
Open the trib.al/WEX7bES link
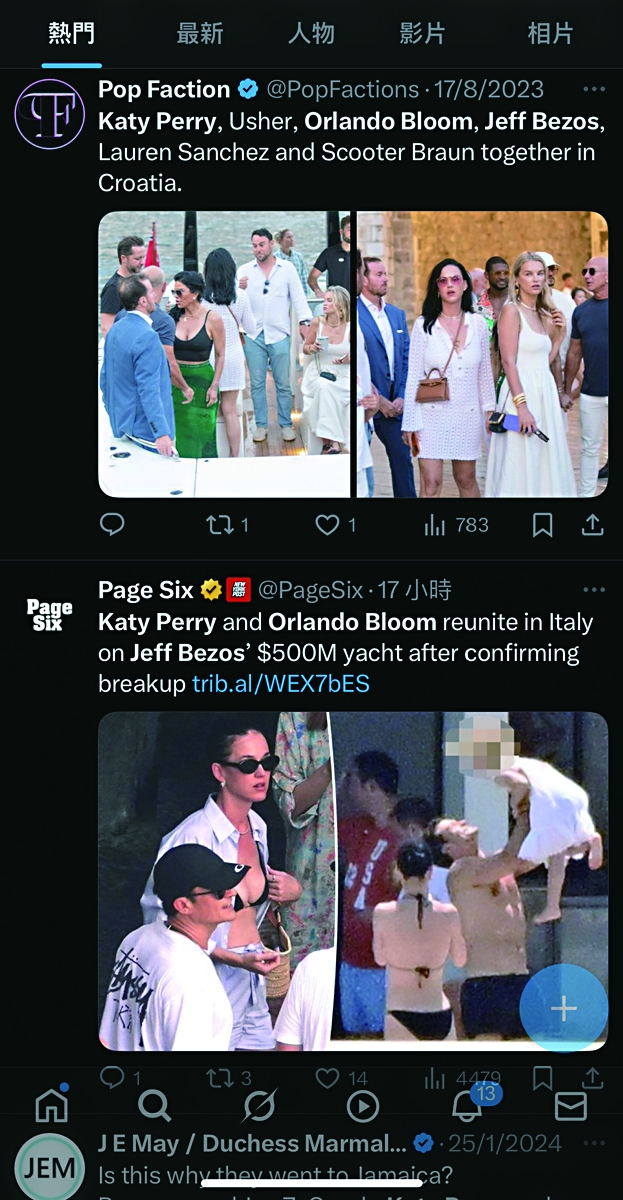(281, 684)
